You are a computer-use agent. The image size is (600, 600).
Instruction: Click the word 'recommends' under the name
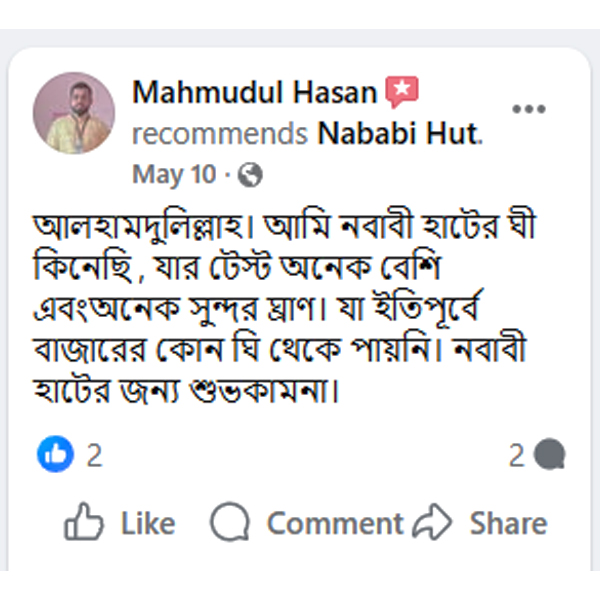pos(220,133)
